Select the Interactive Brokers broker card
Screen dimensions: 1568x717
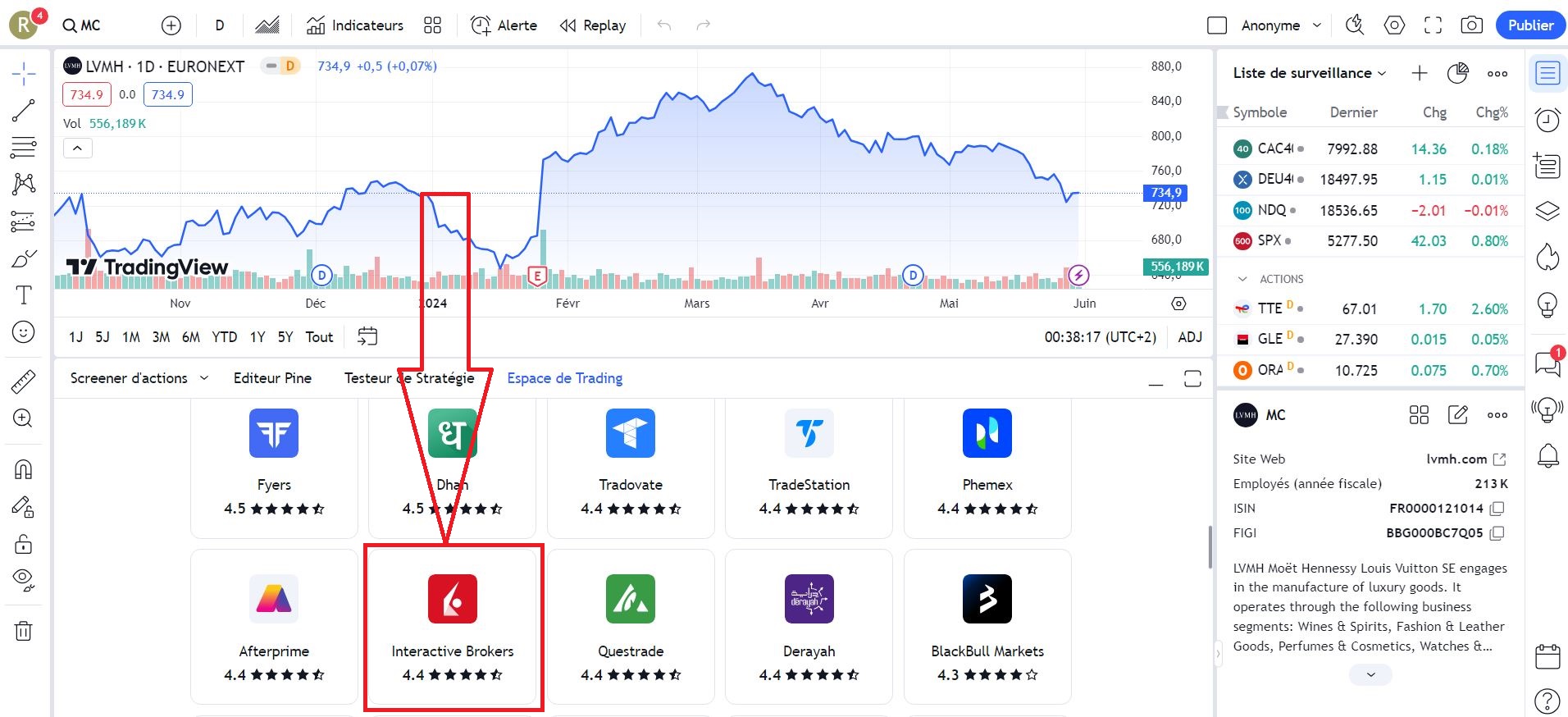[453, 628]
